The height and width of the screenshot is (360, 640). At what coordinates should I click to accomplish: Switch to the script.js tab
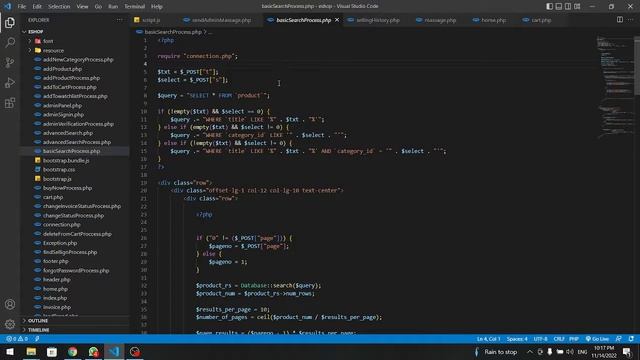(151, 20)
